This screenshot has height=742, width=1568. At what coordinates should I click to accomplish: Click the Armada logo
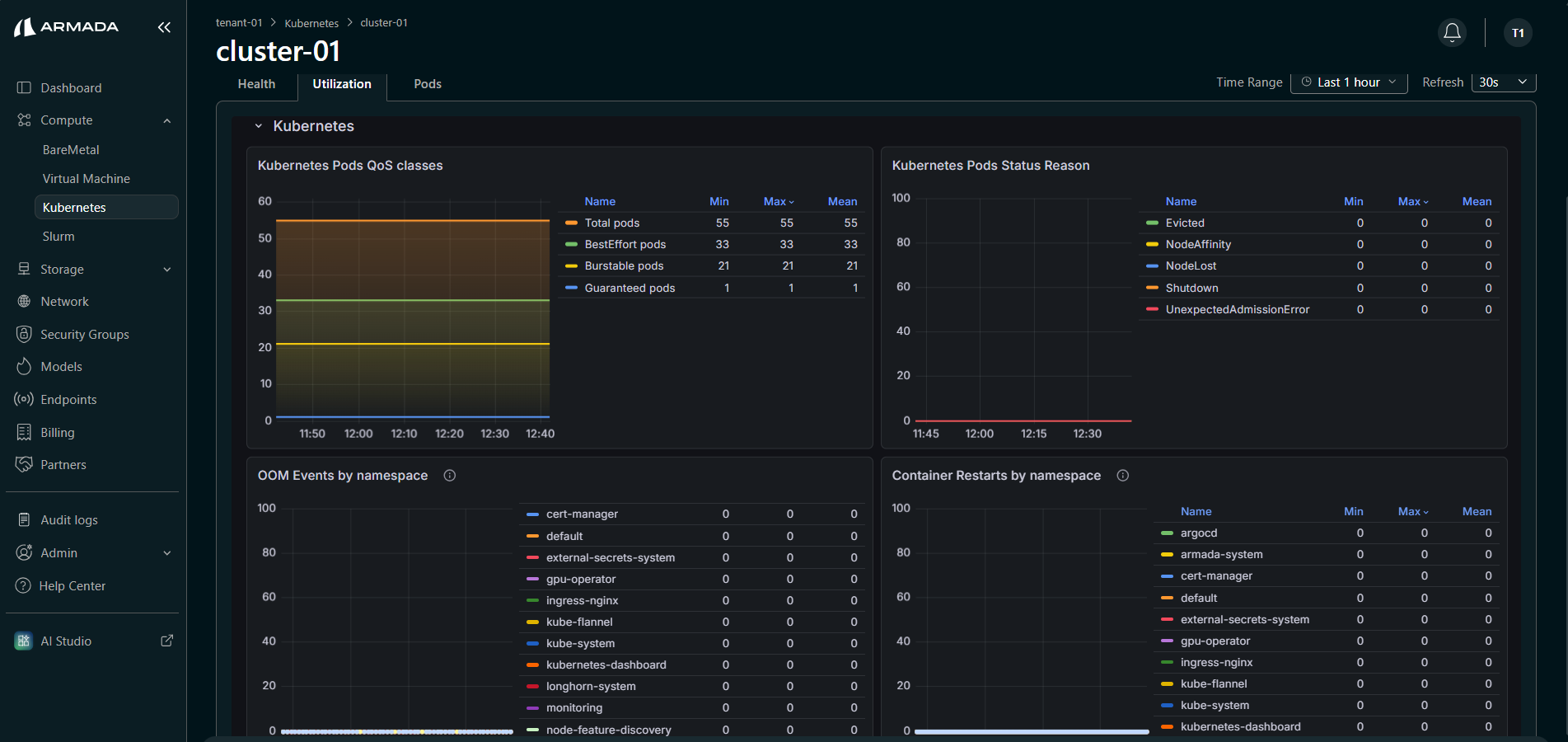pyautogui.click(x=66, y=27)
